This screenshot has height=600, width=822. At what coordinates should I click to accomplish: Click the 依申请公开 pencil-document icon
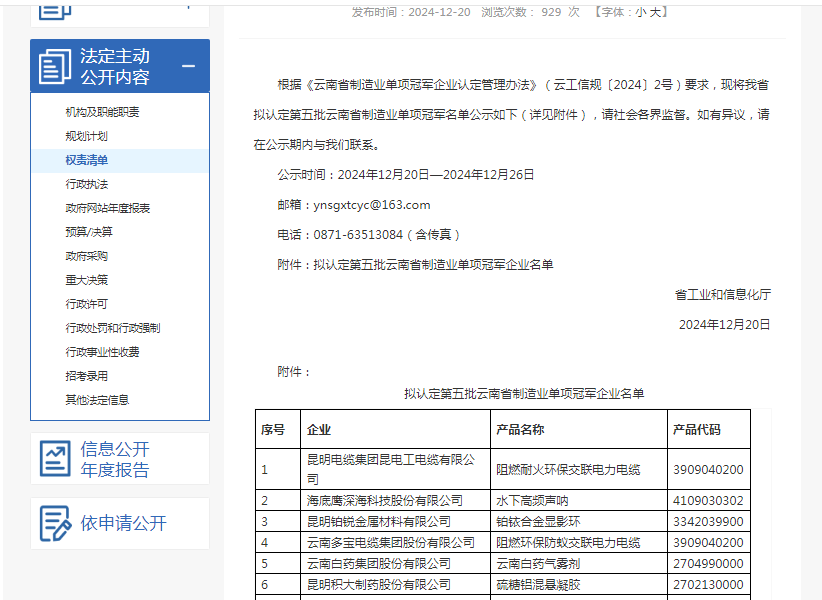click(55, 523)
